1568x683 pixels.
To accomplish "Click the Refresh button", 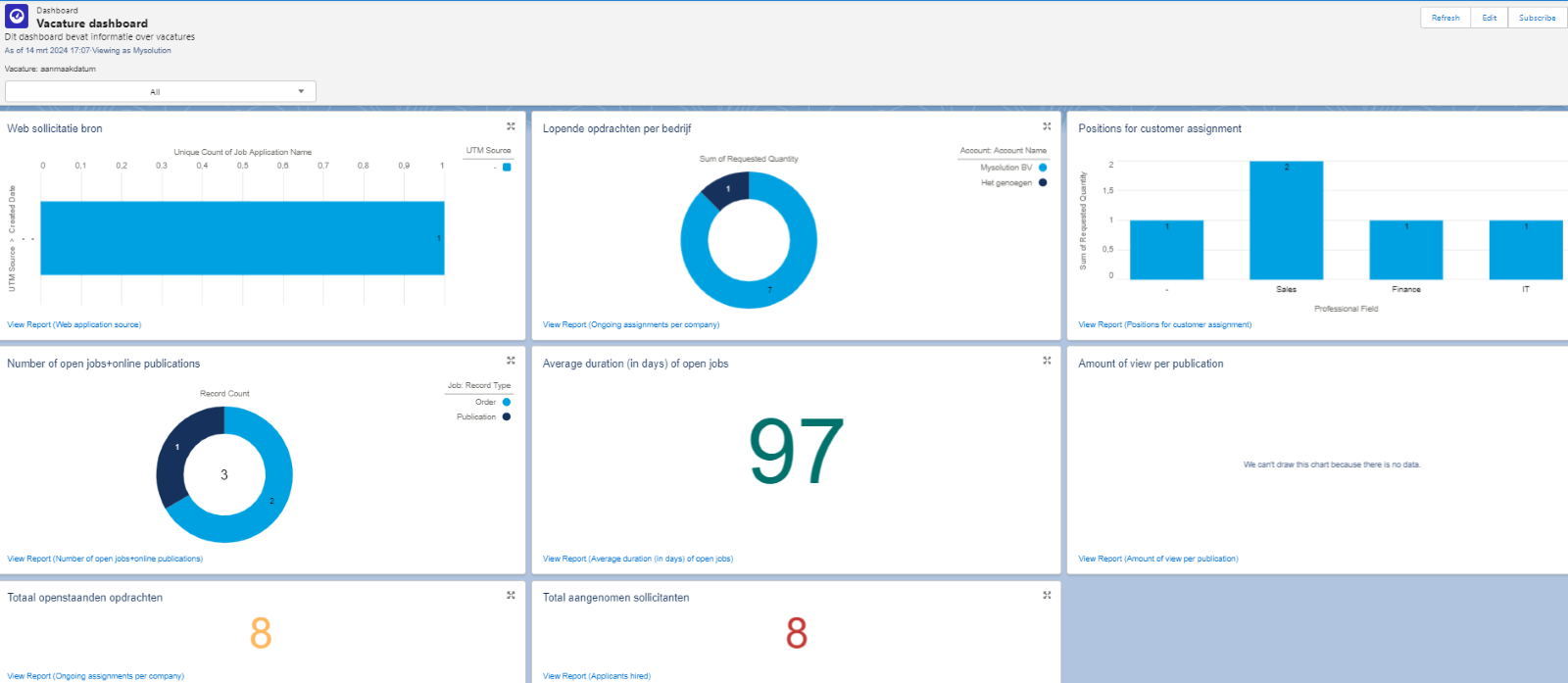I will (1445, 18).
